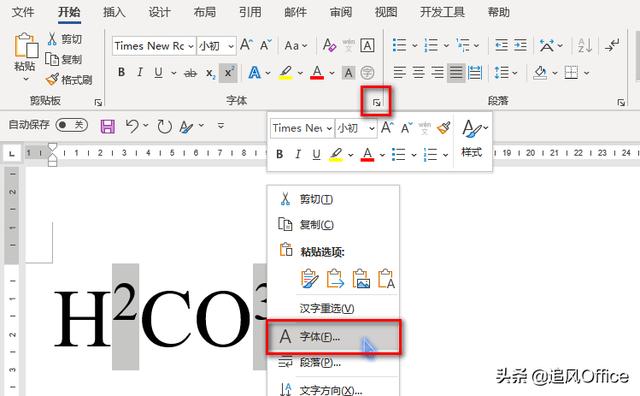Open line spacing options
Screen dimensions: 640x396
[x=506, y=73]
